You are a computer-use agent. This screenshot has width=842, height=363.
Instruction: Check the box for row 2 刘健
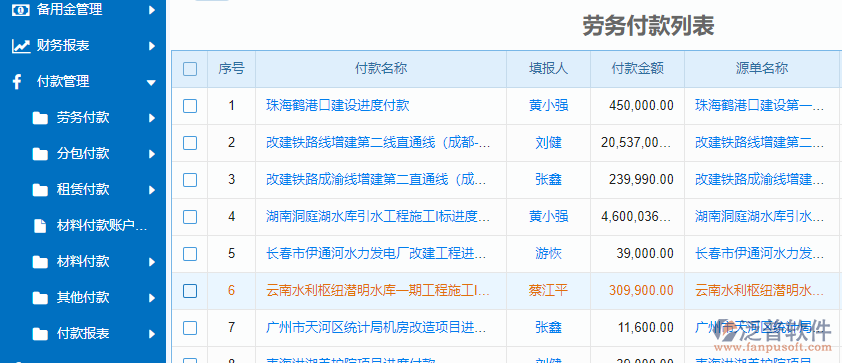190,143
